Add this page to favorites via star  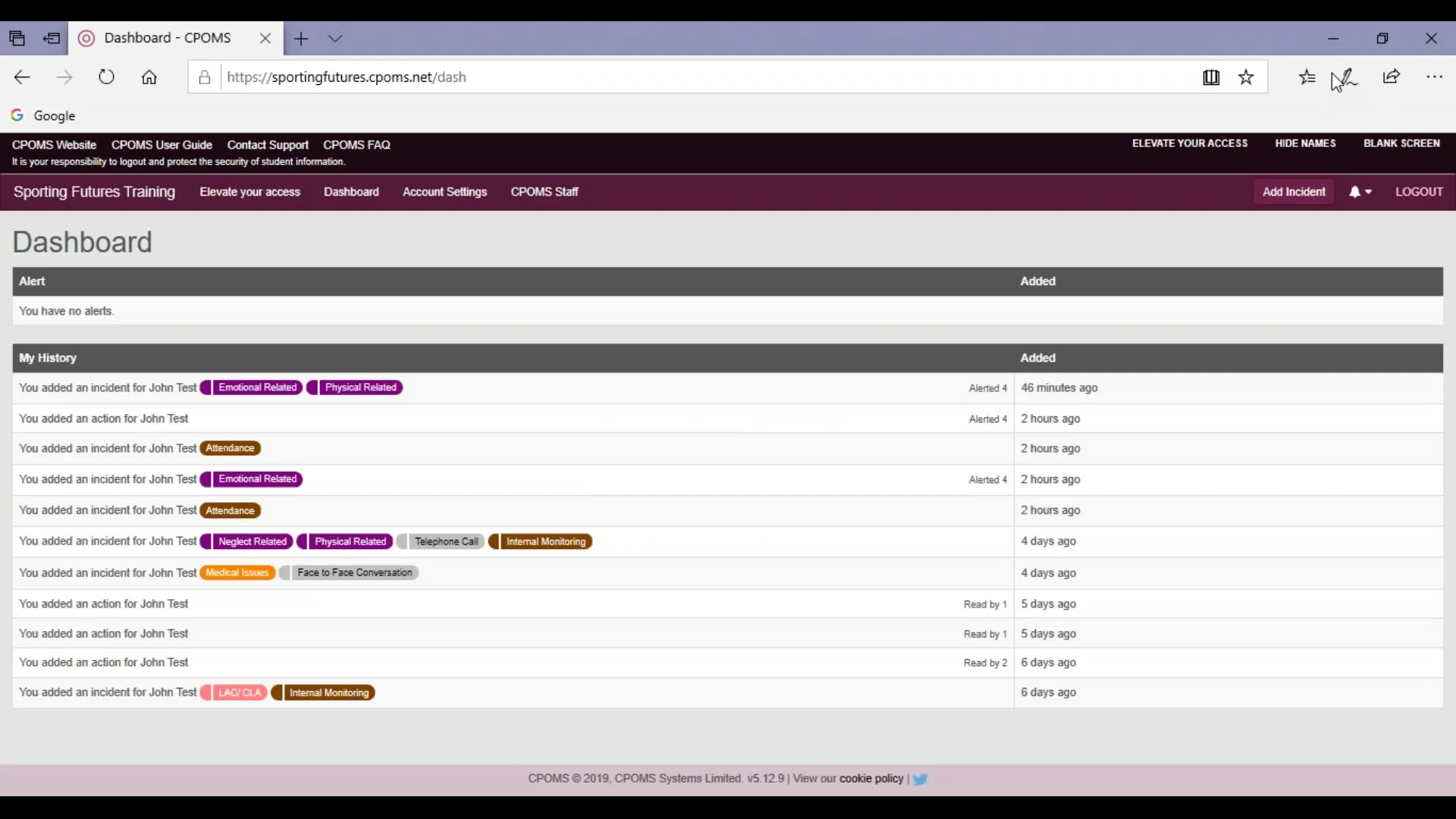click(x=1246, y=77)
